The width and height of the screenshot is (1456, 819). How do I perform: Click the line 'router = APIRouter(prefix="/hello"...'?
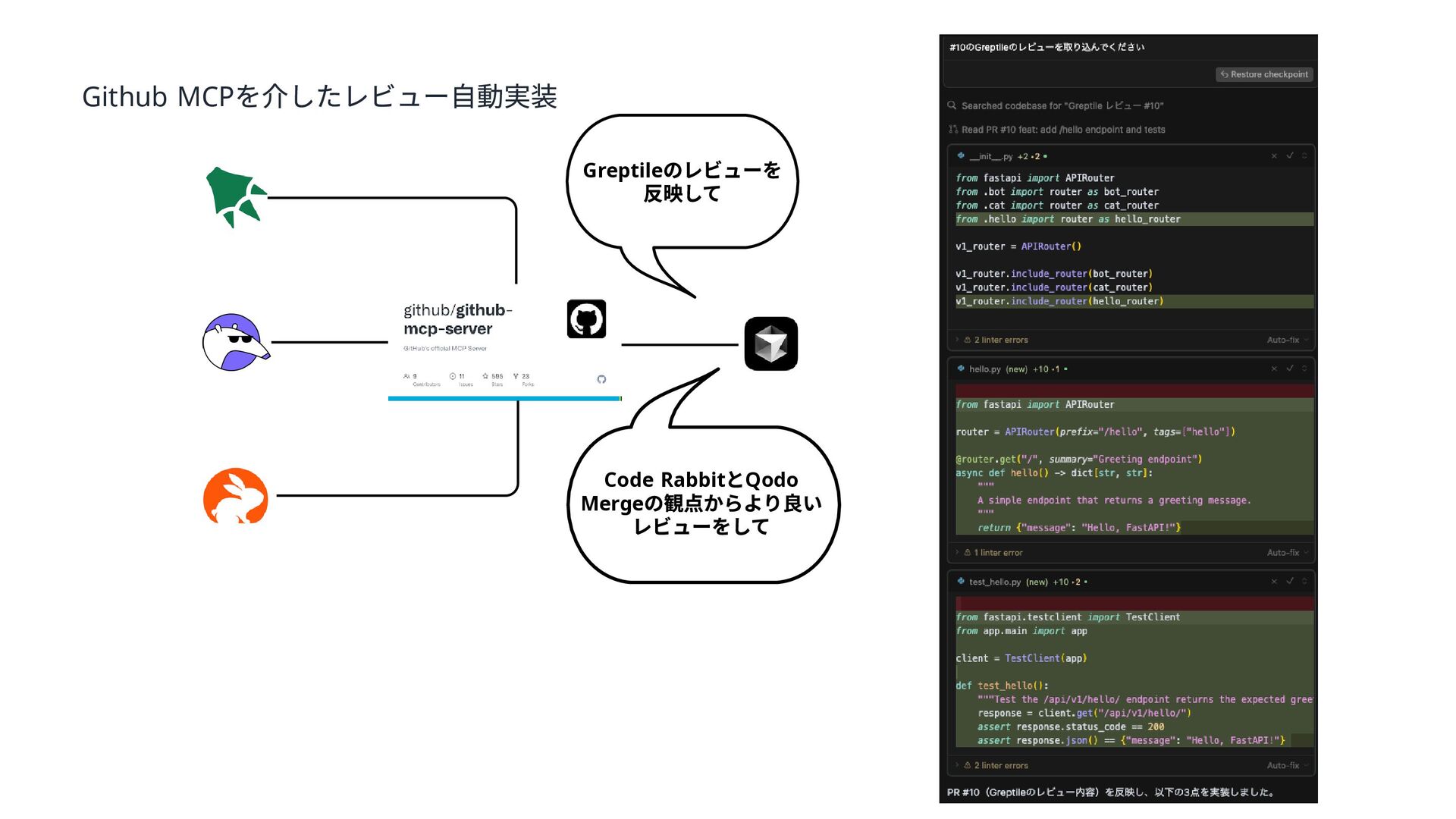click(1095, 432)
